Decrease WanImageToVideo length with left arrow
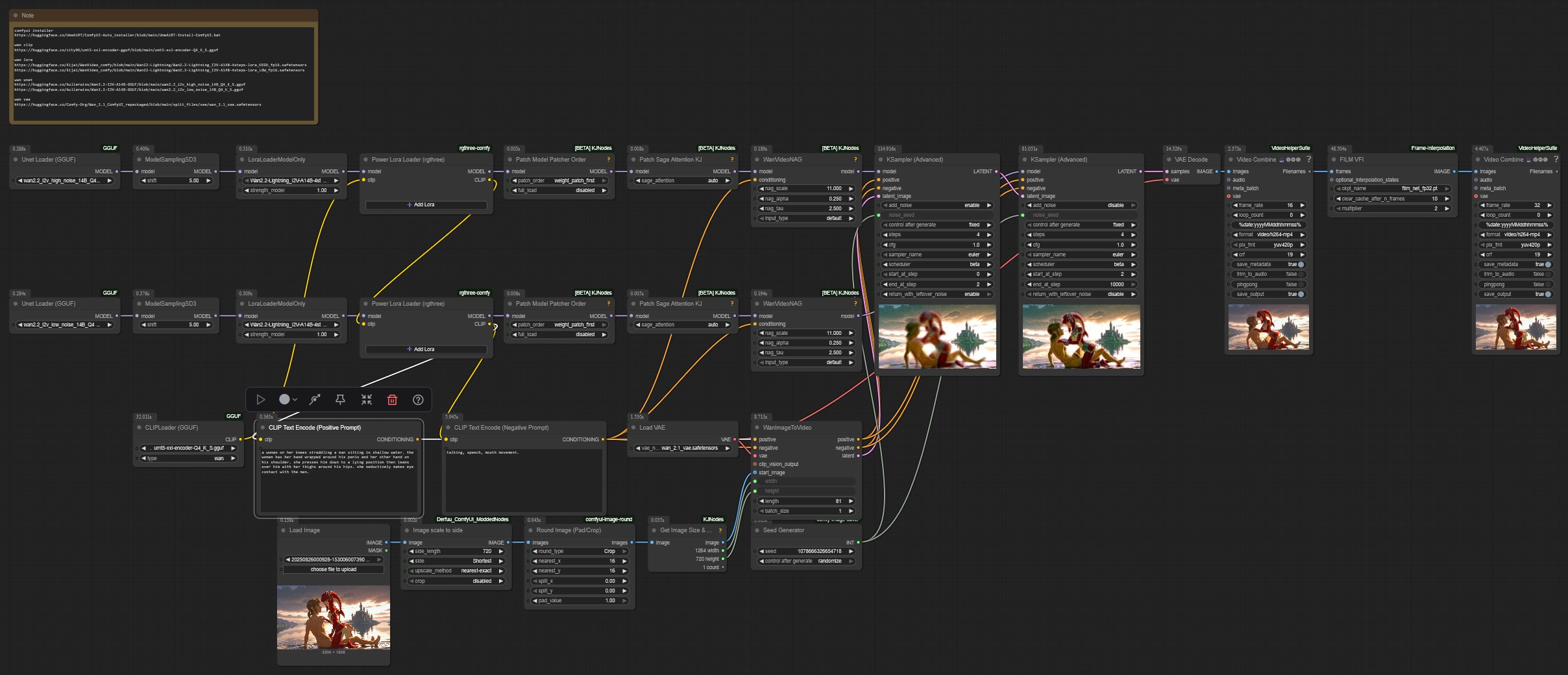 [762, 502]
